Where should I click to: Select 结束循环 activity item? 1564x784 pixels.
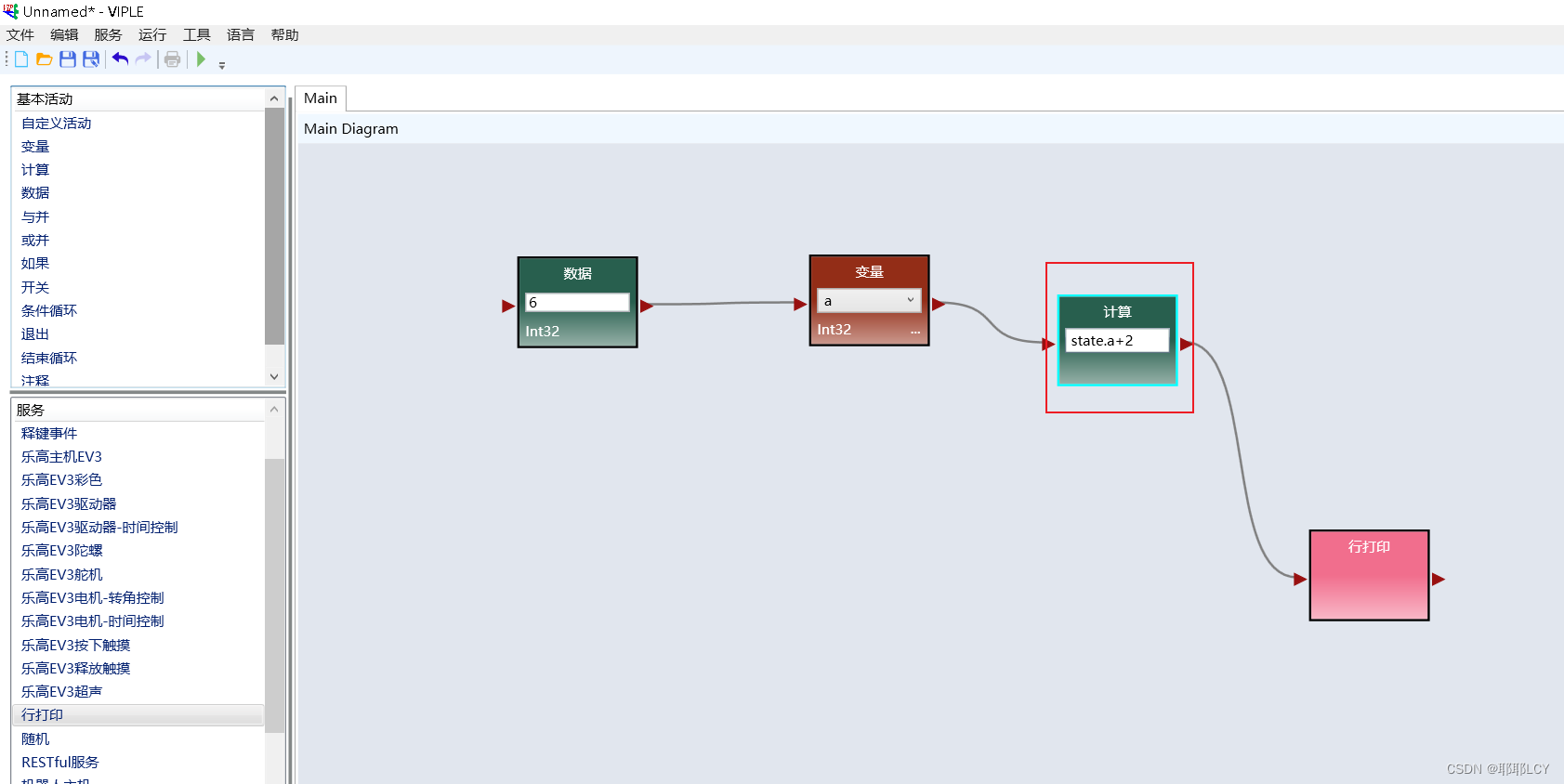(x=49, y=359)
